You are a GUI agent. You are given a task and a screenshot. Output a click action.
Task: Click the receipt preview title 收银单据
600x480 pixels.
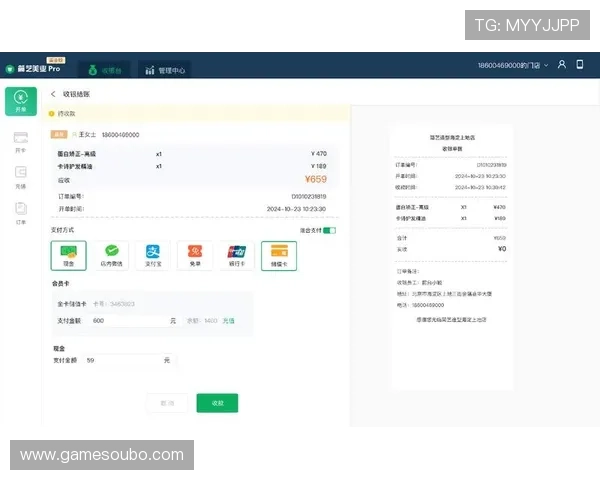click(452, 149)
